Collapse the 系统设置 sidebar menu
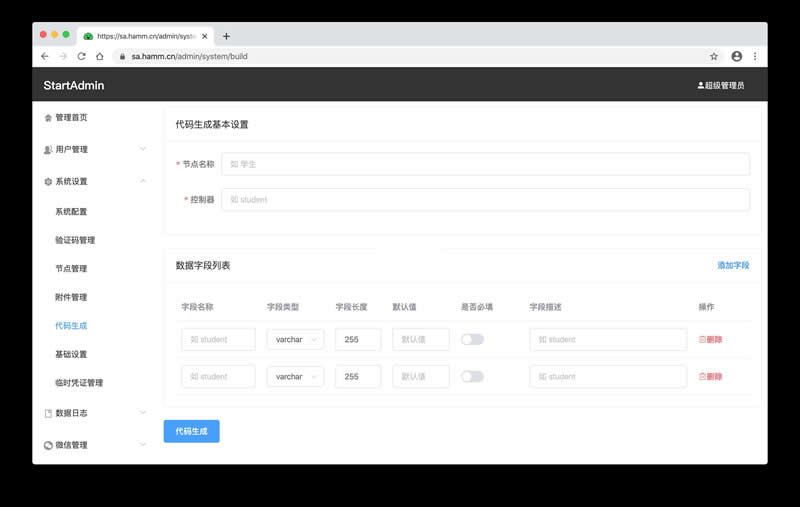 (96, 181)
